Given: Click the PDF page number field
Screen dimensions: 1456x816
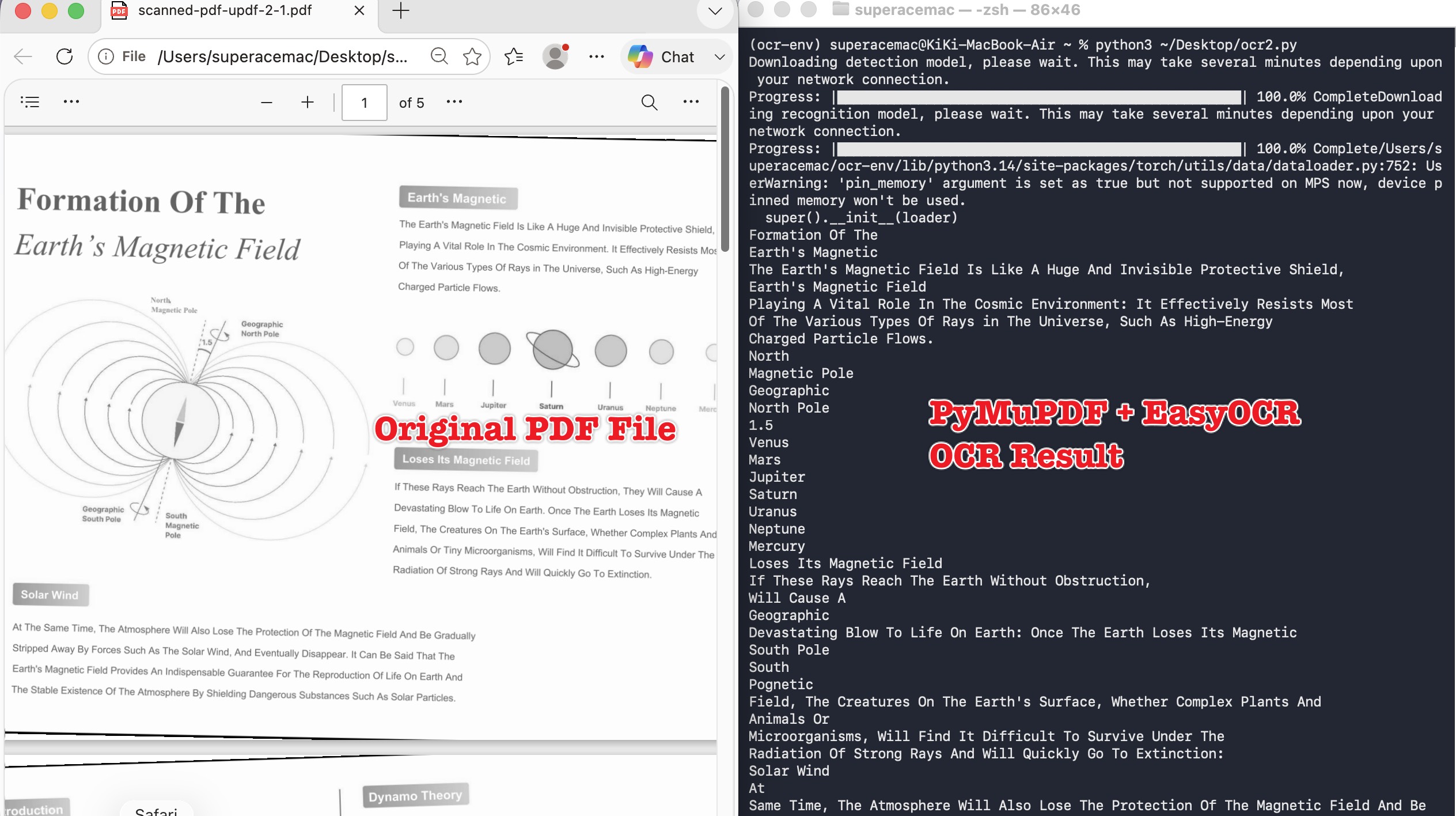Looking at the screenshot, I should pos(364,103).
